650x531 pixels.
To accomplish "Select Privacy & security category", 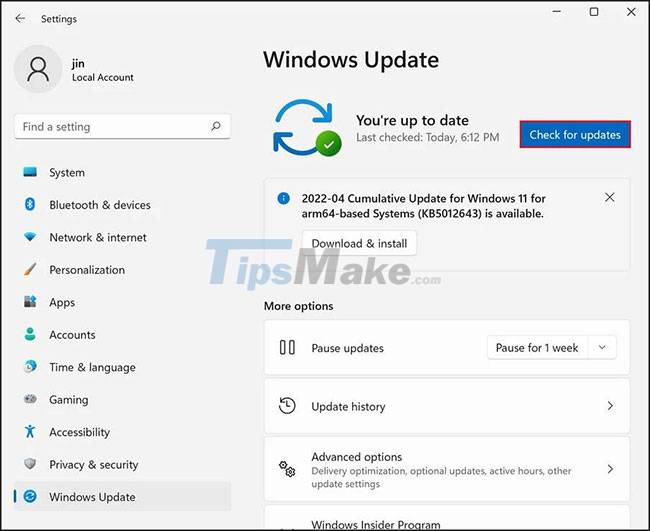I will point(122,464).
